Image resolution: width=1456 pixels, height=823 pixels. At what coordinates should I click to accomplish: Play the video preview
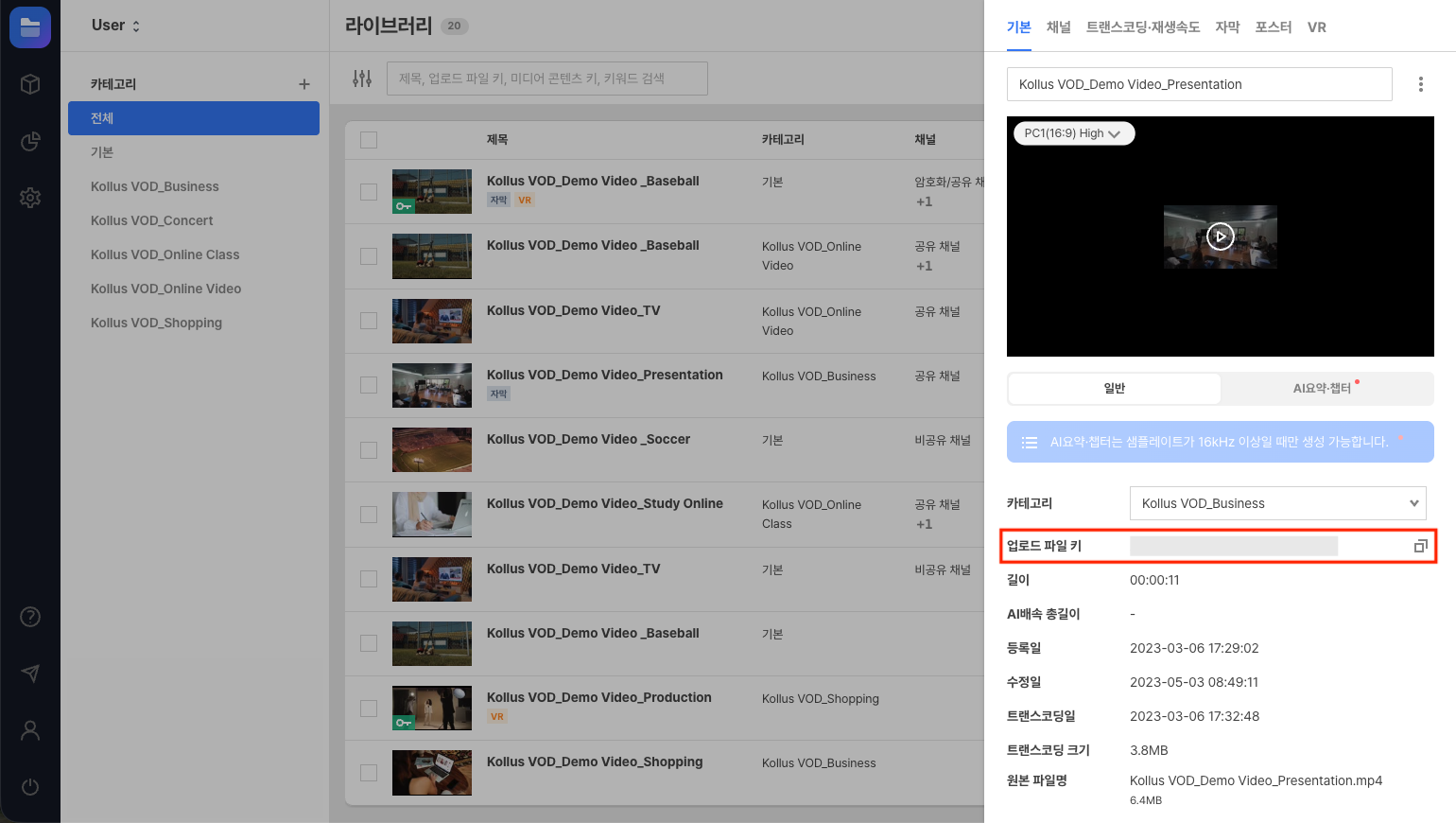point(1220,236)
